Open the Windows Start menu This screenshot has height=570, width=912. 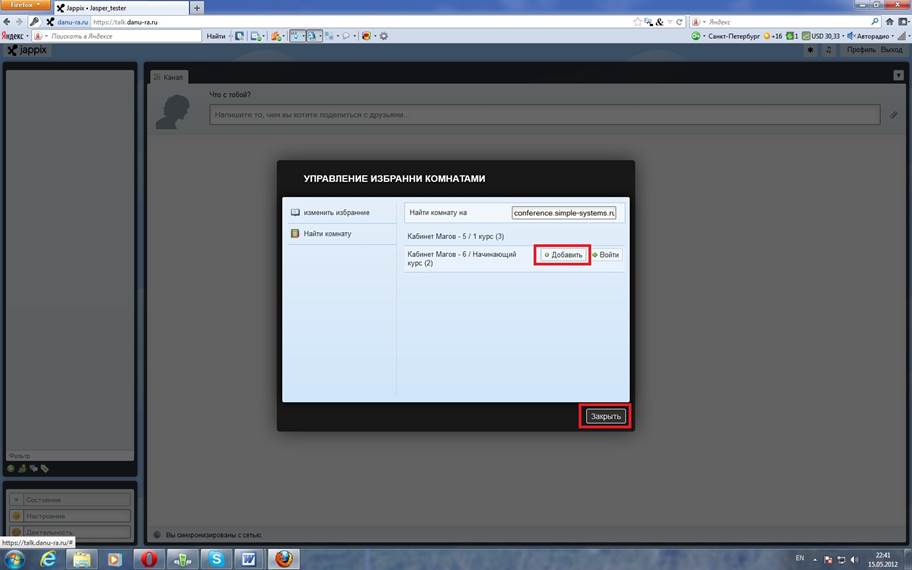[13, 560]
